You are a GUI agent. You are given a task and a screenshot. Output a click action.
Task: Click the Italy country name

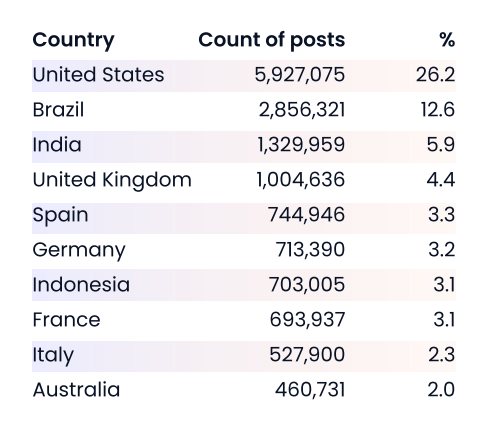pos(53,355)
